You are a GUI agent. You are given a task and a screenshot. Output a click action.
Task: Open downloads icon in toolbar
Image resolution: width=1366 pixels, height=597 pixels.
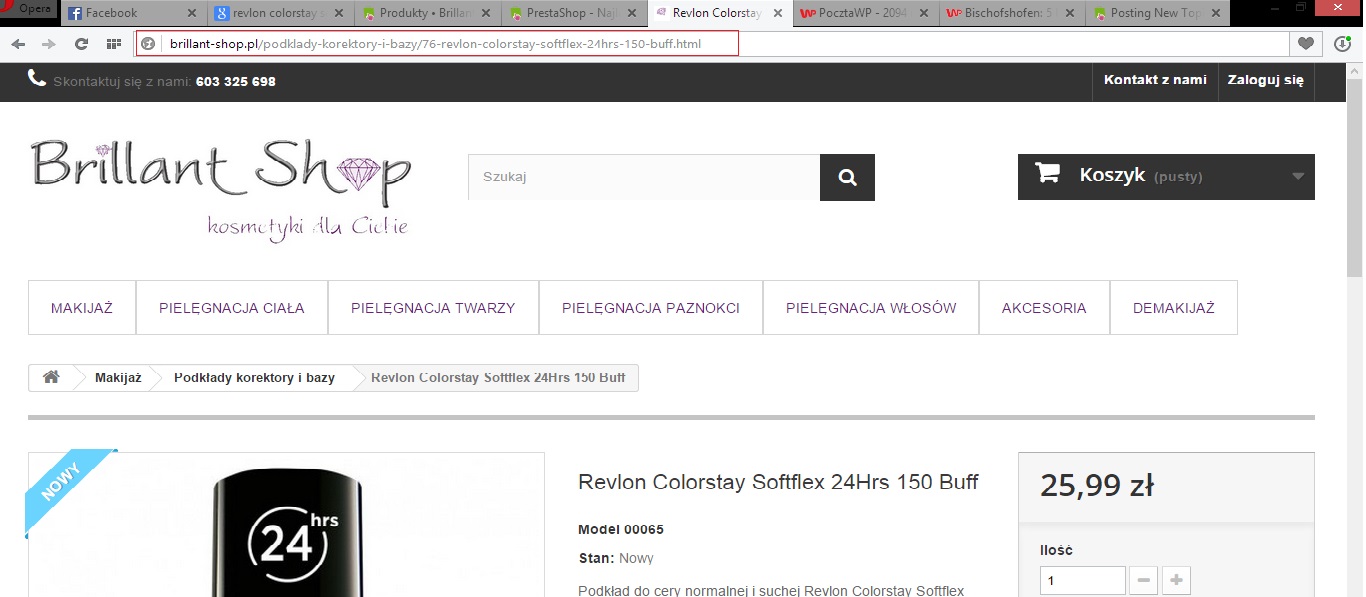pos(1343,44)
